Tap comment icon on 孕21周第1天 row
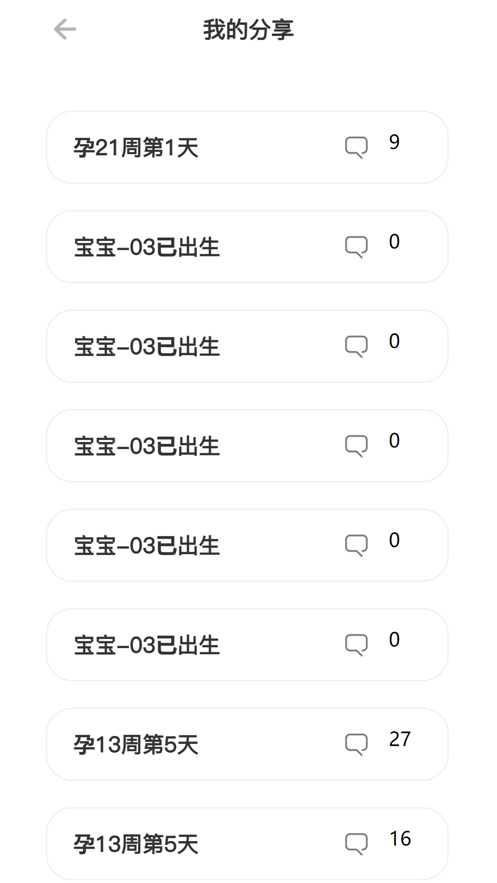The image size is (497, 883). click(x=356, y=148)
